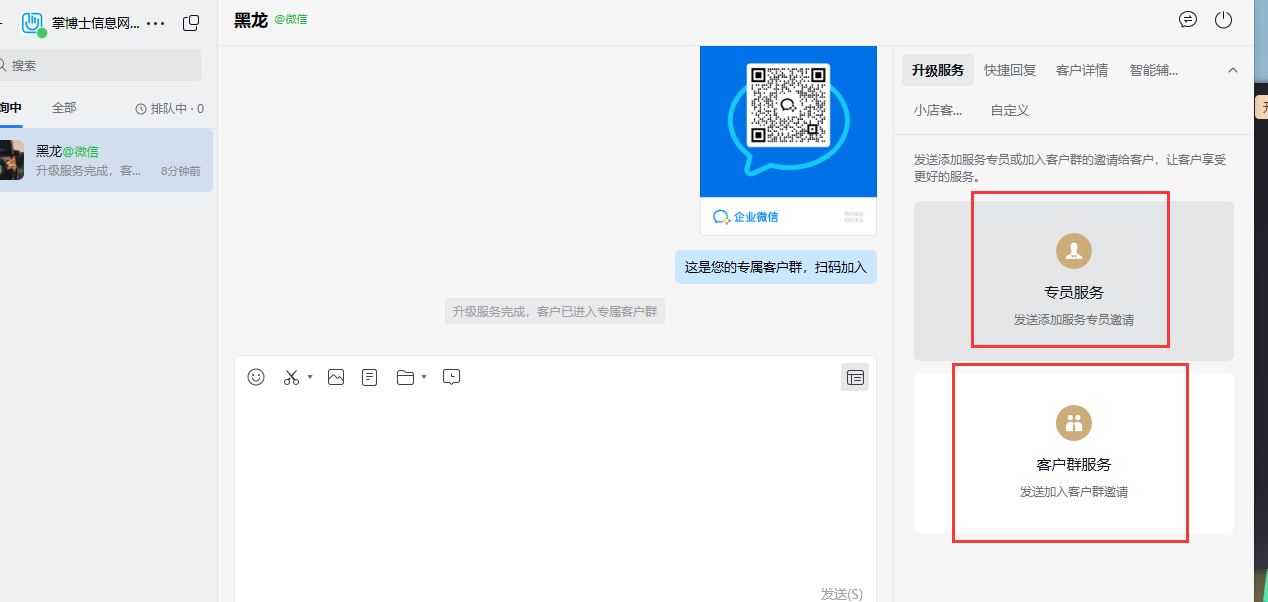
Task: Click the app logo with green status dot
Action: [33, 23]
